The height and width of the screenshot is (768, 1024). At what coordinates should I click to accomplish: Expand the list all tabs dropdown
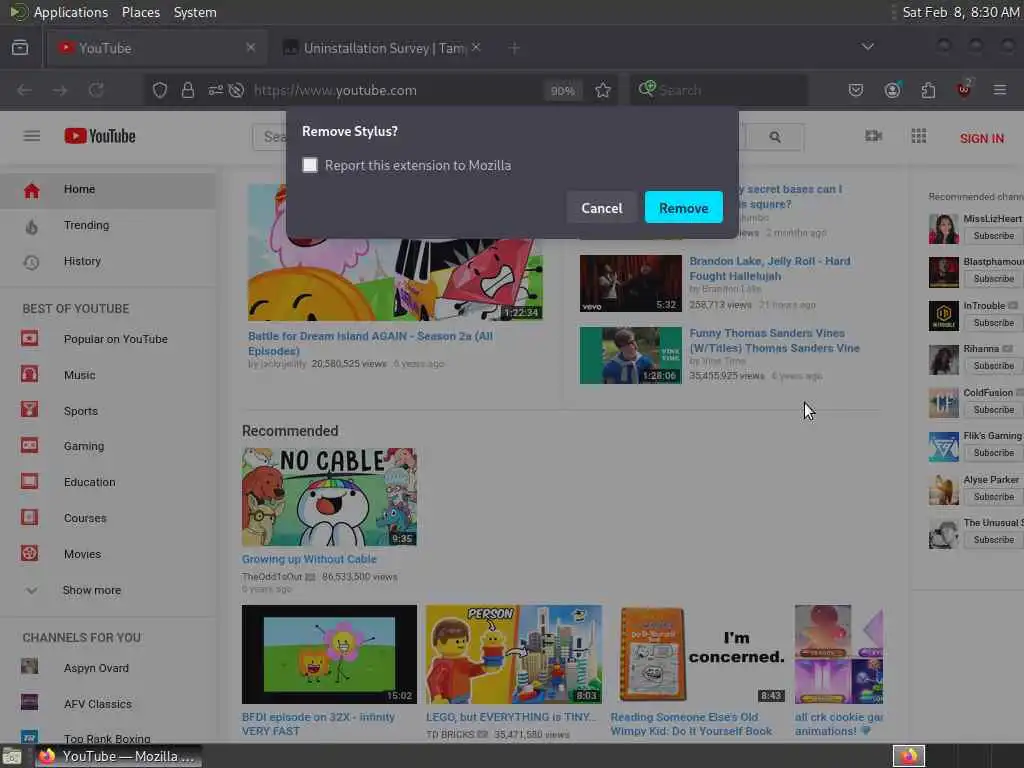(x=867, y=47)
